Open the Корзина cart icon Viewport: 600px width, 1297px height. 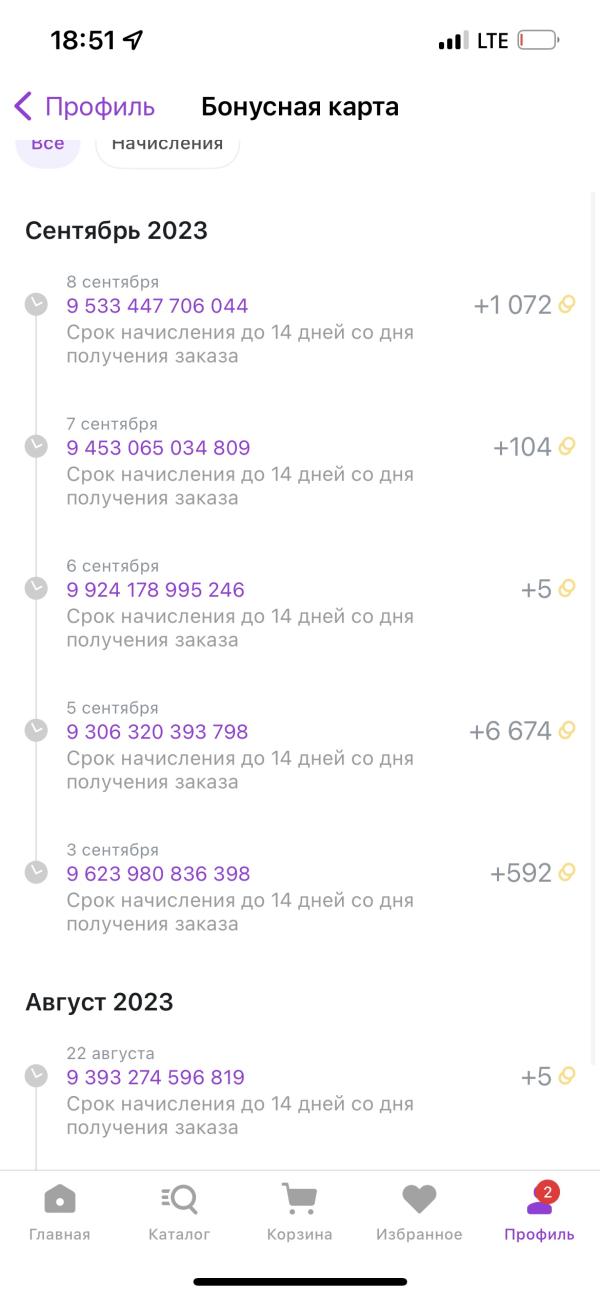click(299, 1198)
